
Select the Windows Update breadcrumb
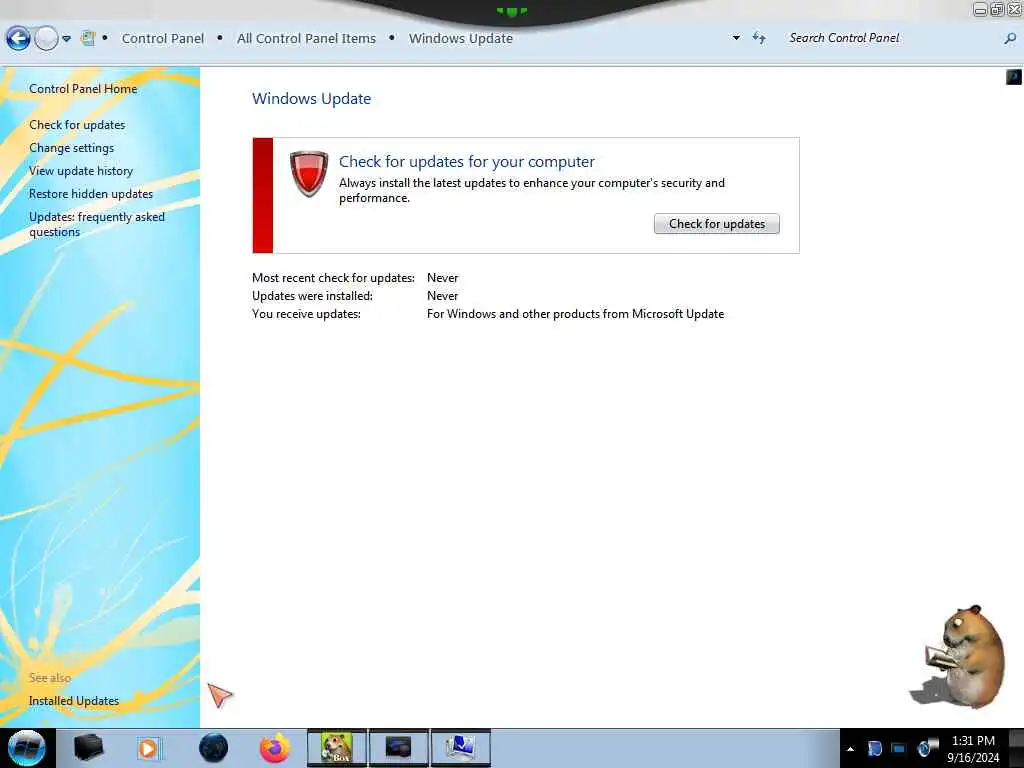point(460,39)
